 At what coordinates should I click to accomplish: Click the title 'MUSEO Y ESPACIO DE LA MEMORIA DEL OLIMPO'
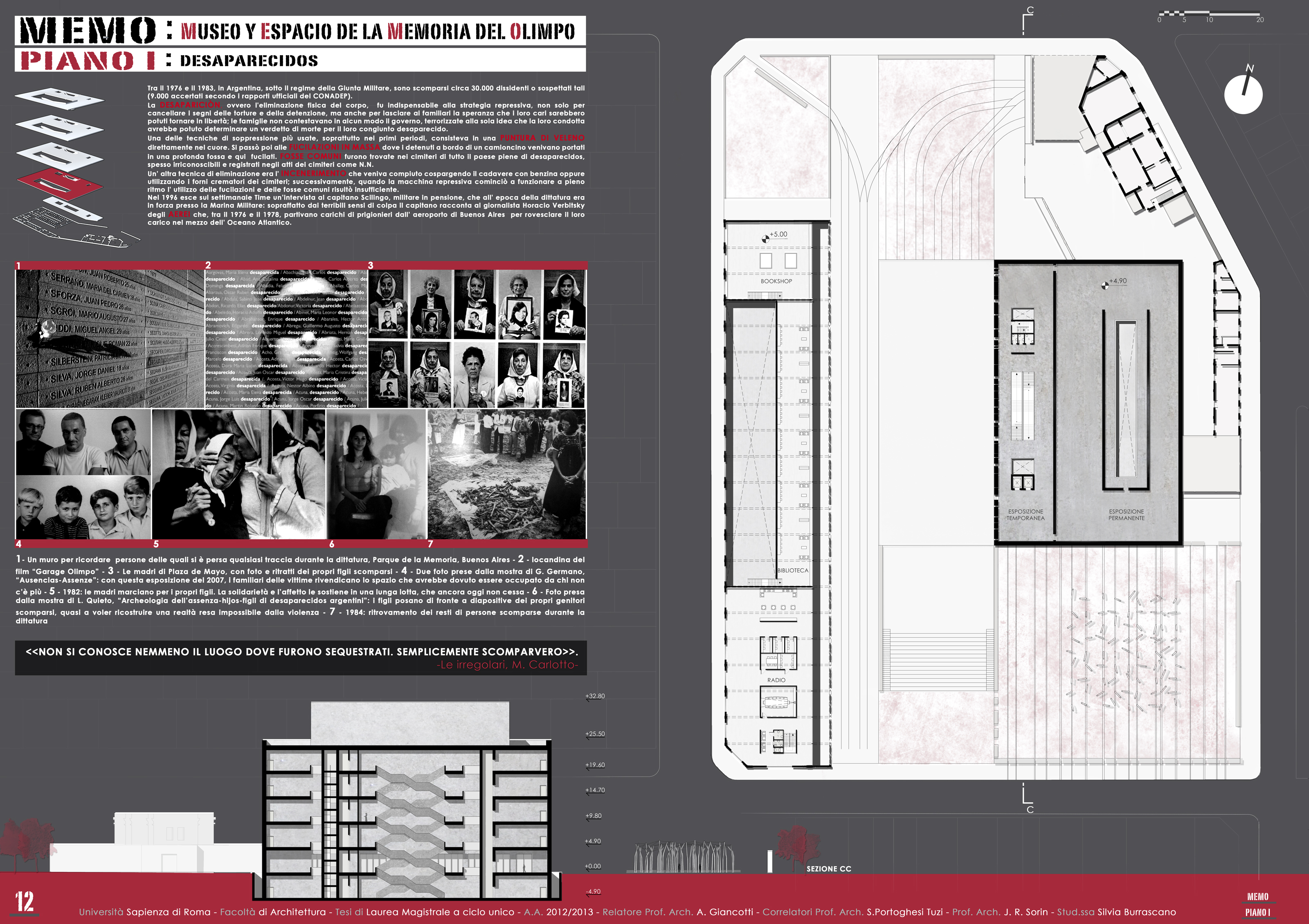pos(378,31)
